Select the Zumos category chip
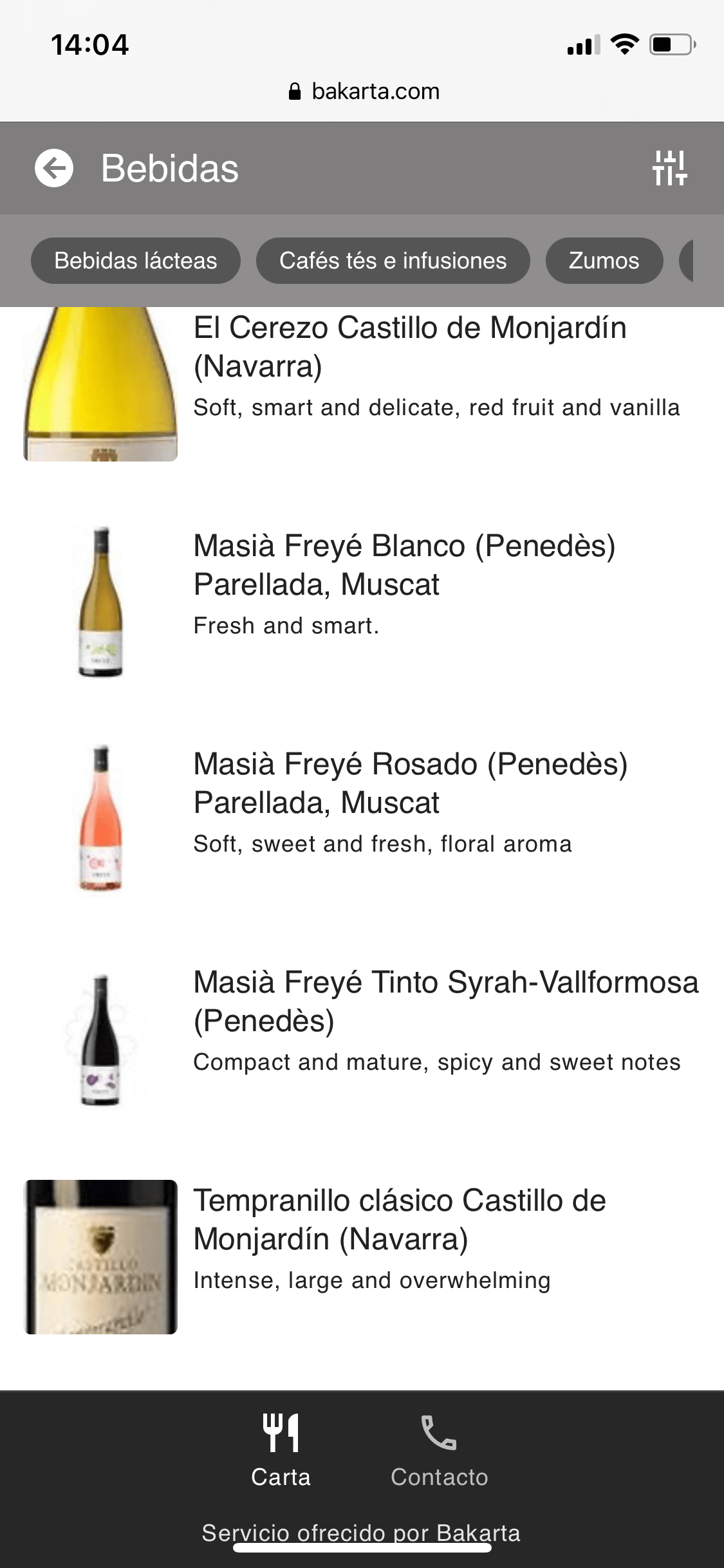The image size is (724, 1568). (x=604, y=261)
